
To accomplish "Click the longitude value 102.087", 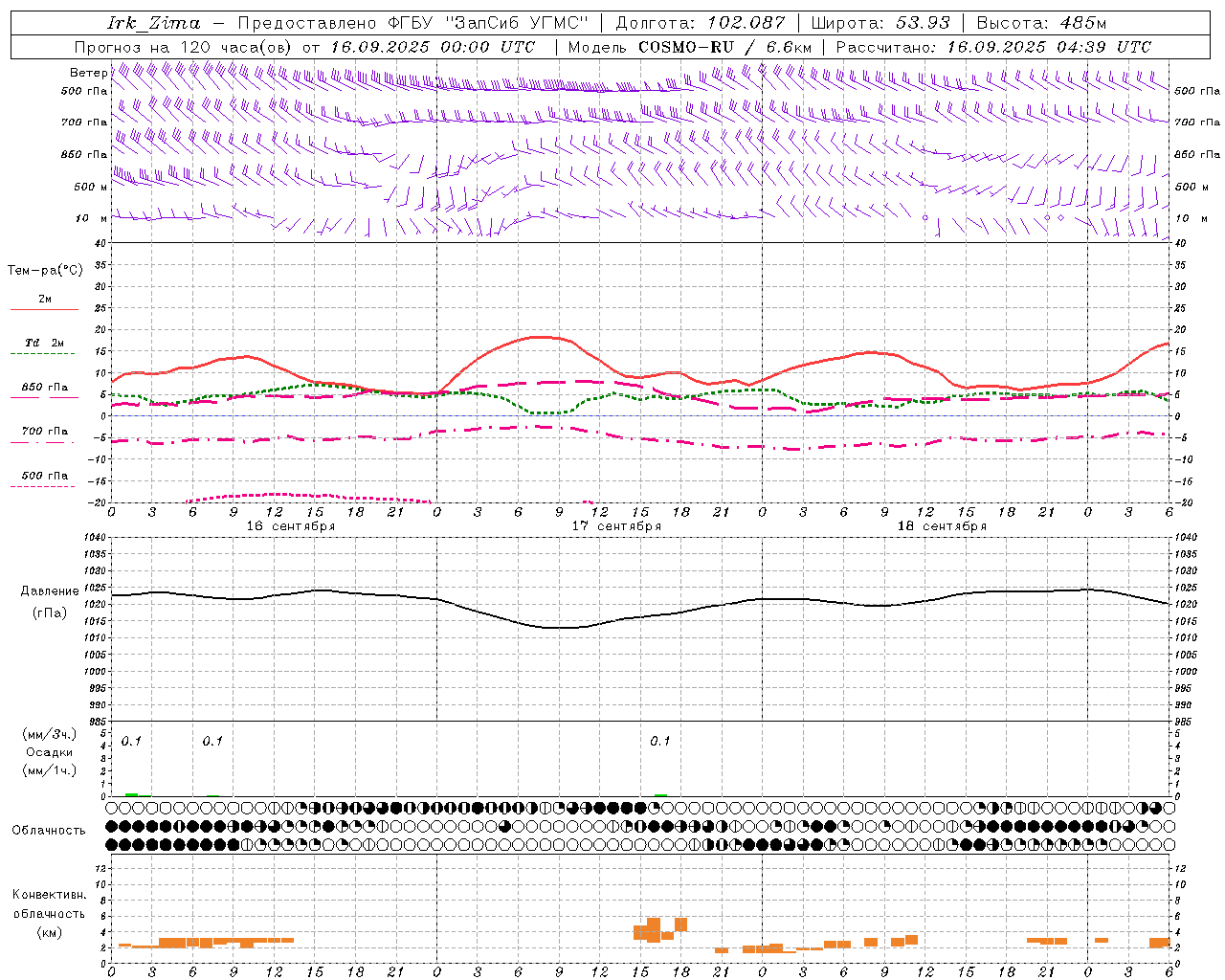I will (x=746, y=23).
